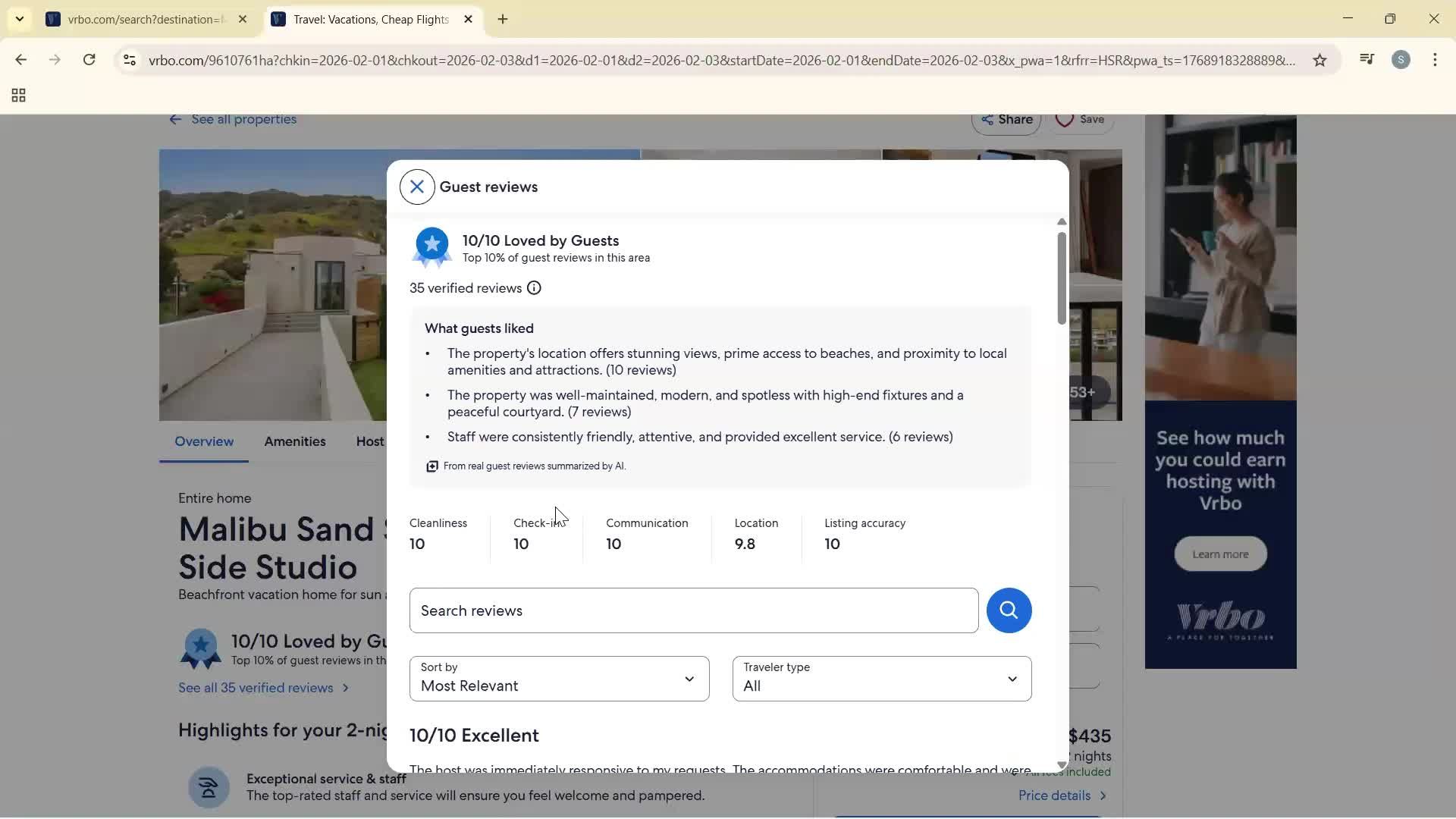This screenshot has width=1456, height=819.
Task: Click the AI summary icon near guest reviews note
Action: click(431, 466)
